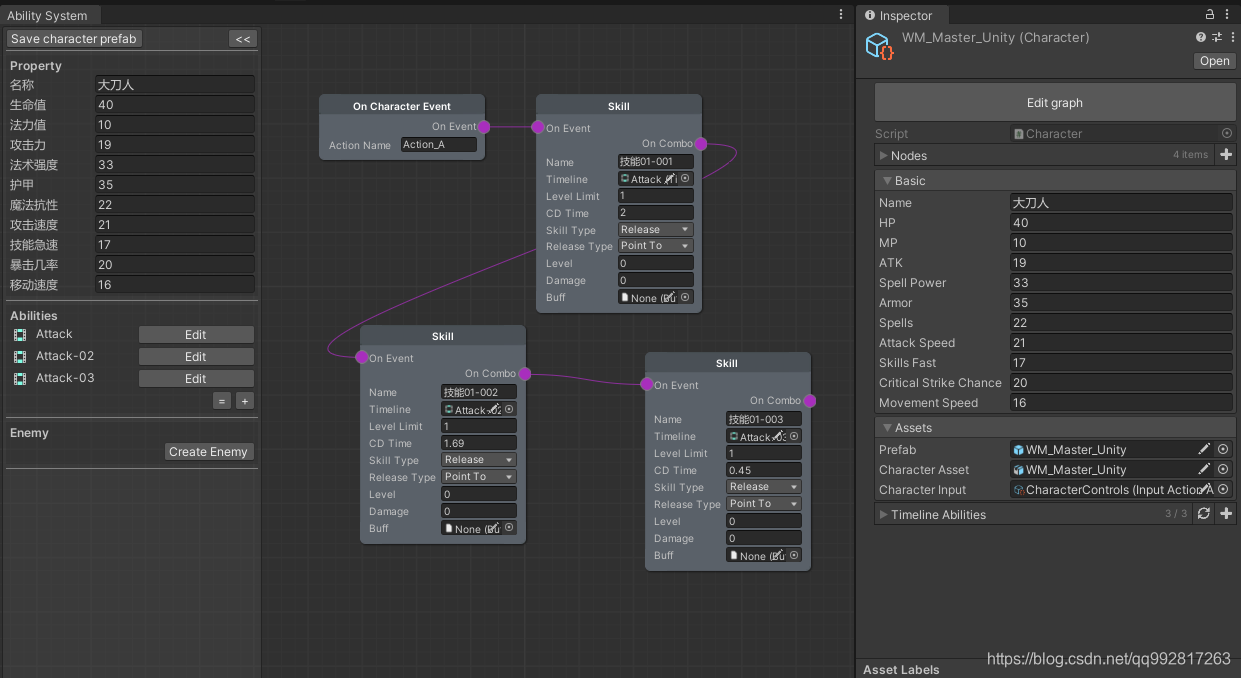
Task: Click On Combo port of skill 技能01-001
Action: [701, 144]
